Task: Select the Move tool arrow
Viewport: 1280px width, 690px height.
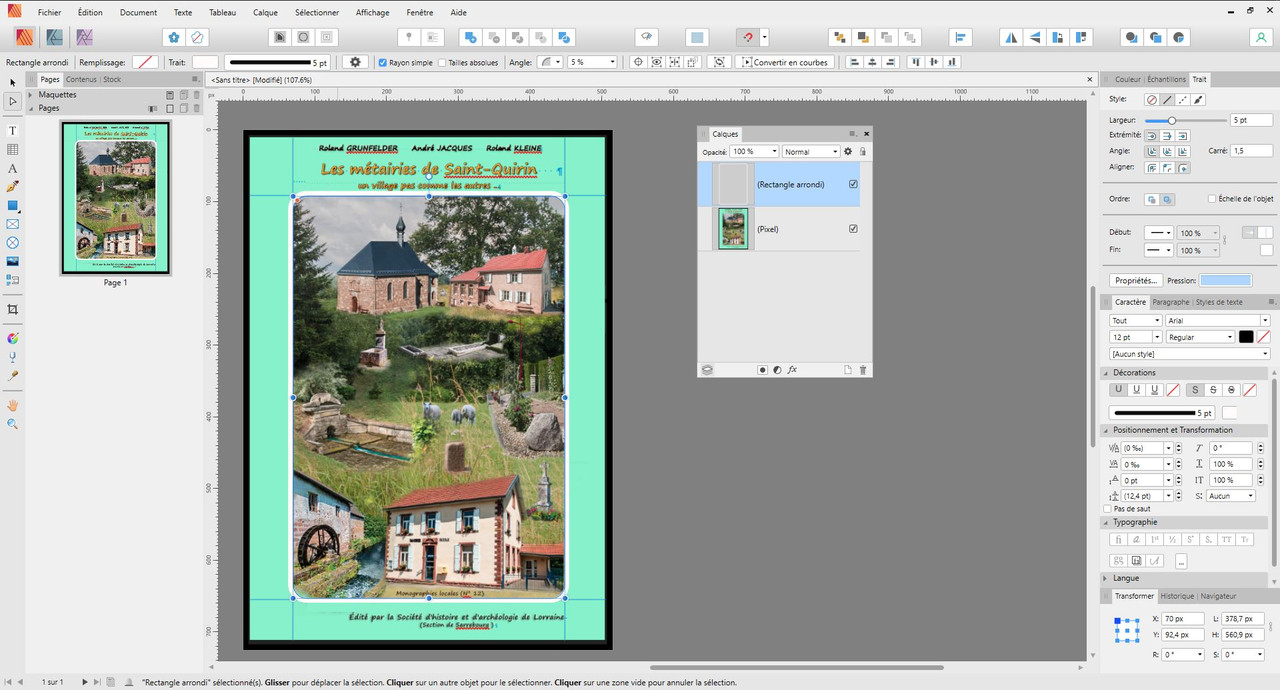Action: pos(13,82)
